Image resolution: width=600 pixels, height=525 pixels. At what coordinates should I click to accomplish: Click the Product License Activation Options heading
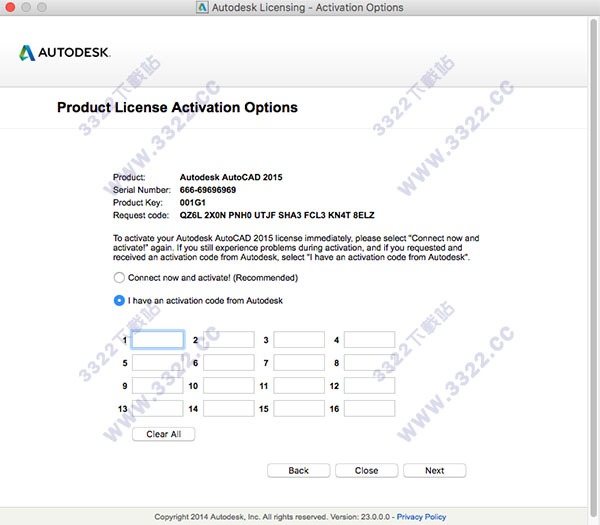tap(177, 108)
